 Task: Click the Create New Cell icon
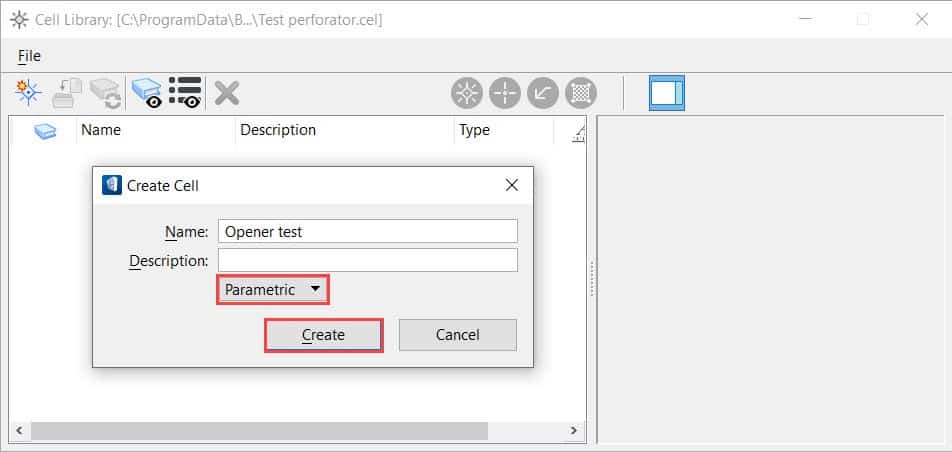pyautogui.click(x=27, y=93)
